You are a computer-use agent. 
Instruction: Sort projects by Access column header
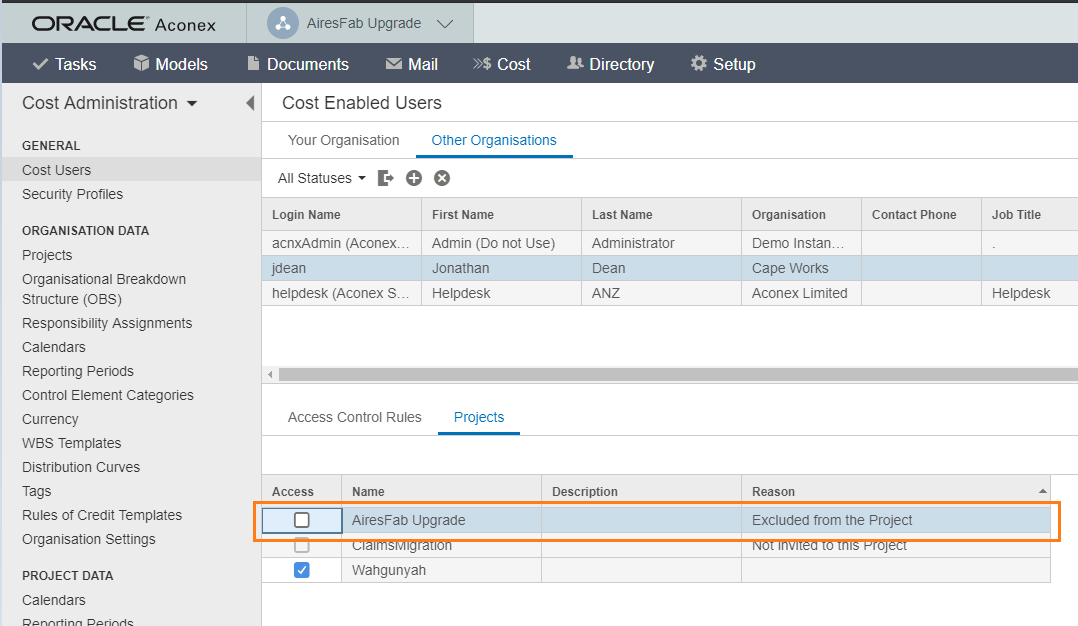pos(302,491)
